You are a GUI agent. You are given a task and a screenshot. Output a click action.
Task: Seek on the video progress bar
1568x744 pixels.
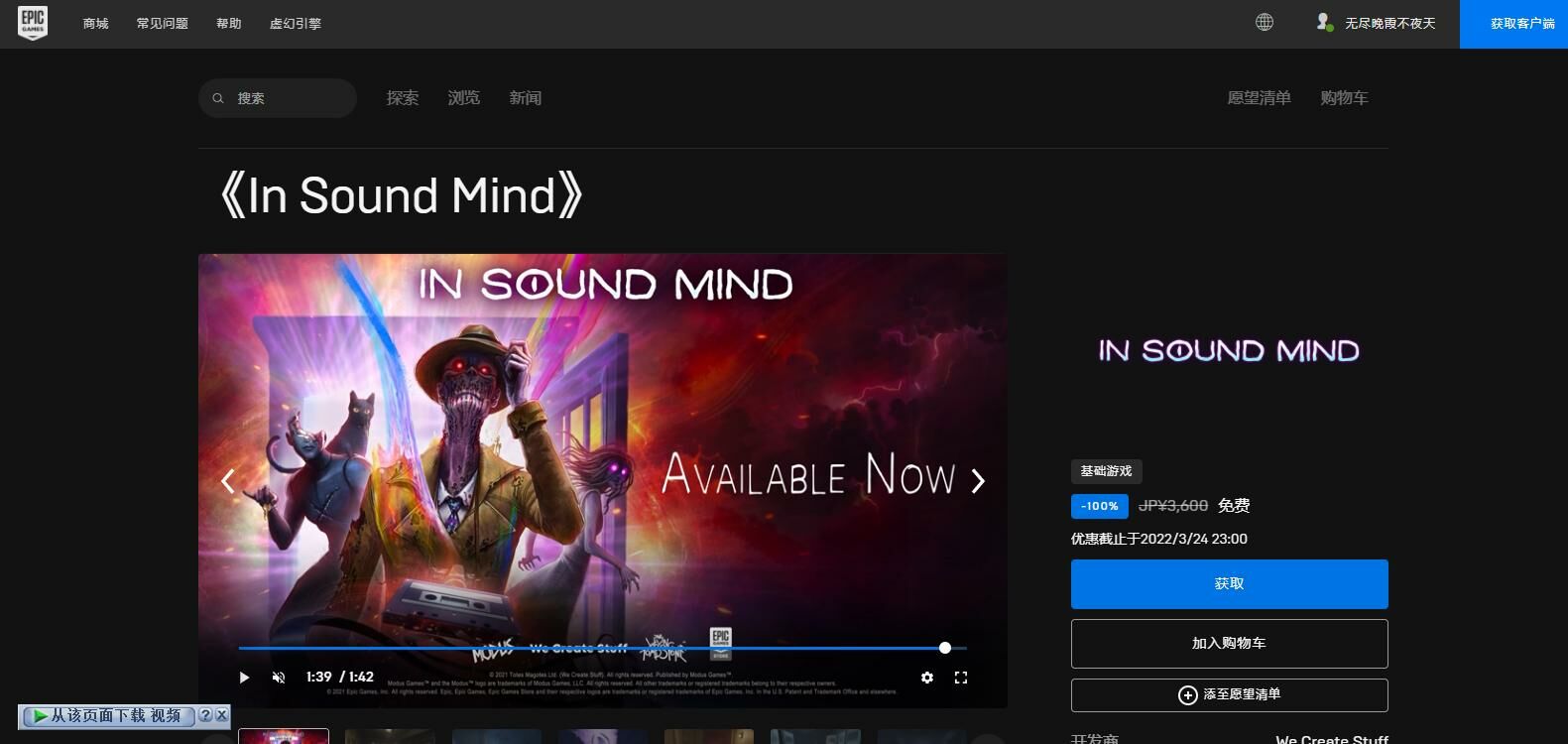(x=595, y=648)
